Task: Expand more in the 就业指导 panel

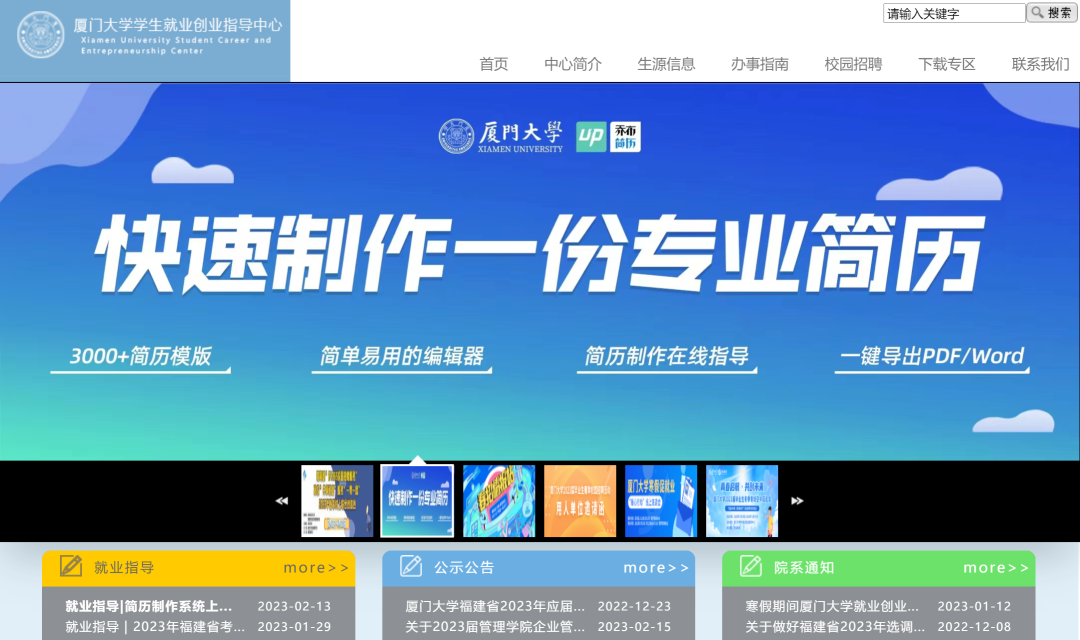Action: 316,568
